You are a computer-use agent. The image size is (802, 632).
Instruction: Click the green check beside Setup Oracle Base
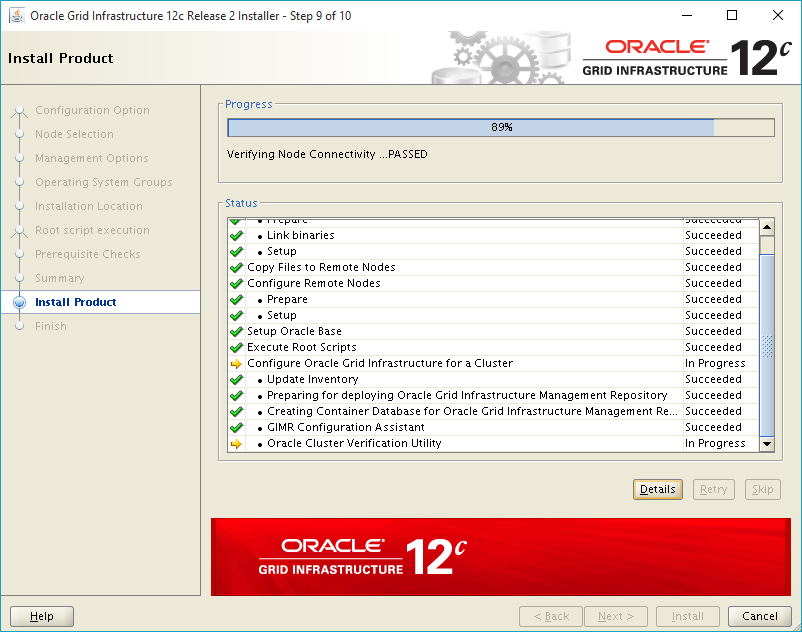point(236,331)
